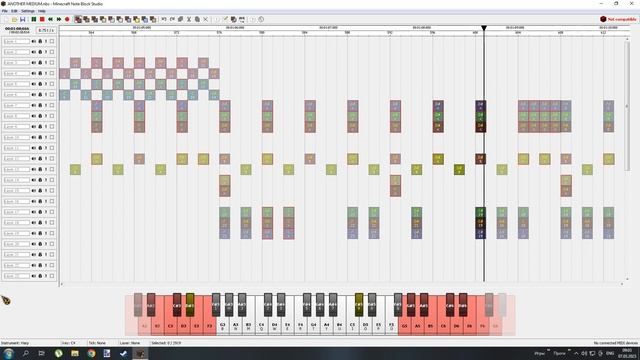Toggle the lock on Layer 14
The width and height of the screenshot is (640, 360).
pos(40,180)
